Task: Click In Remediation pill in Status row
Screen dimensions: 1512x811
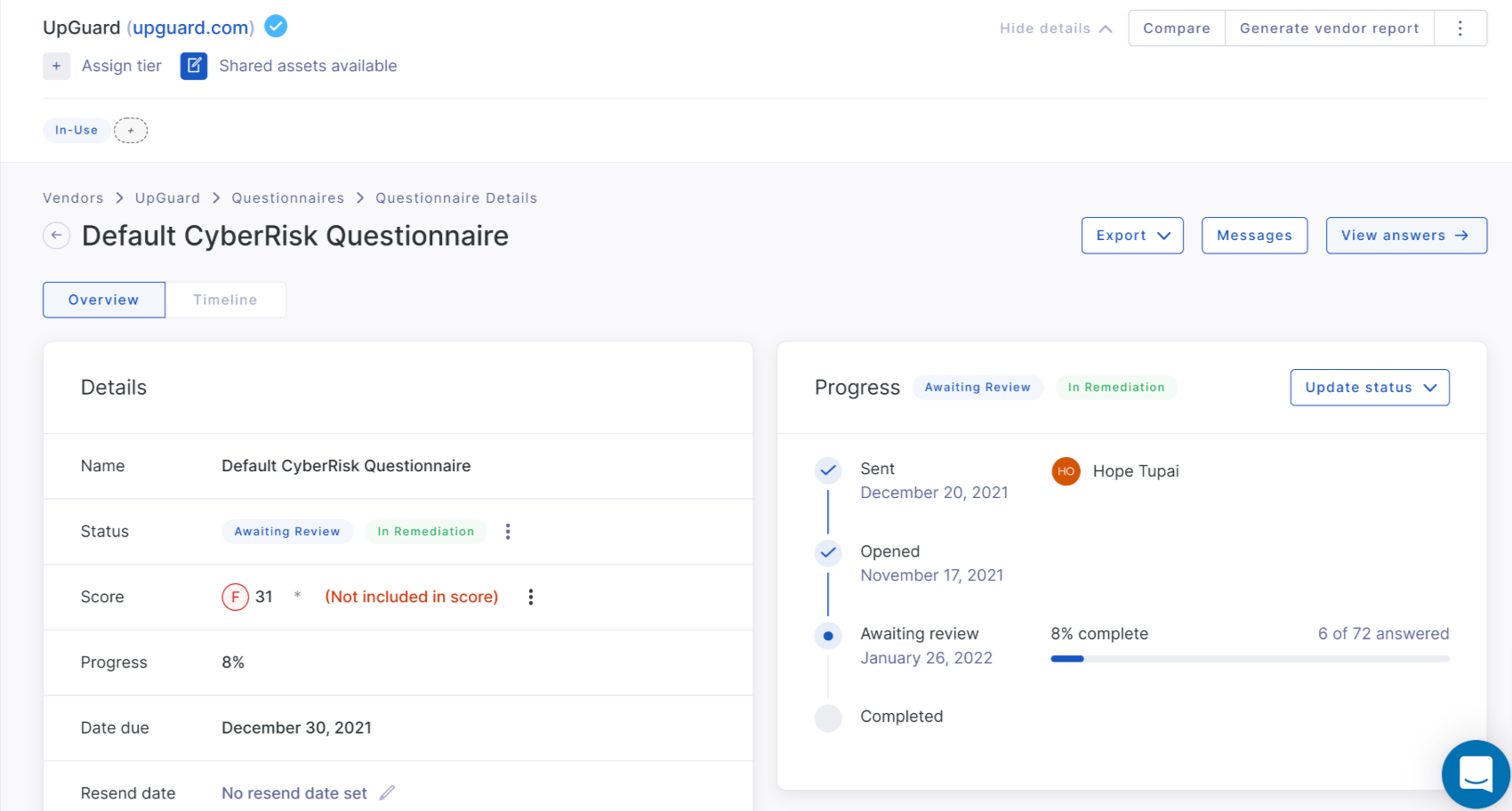Action: [x=426, y=532]
